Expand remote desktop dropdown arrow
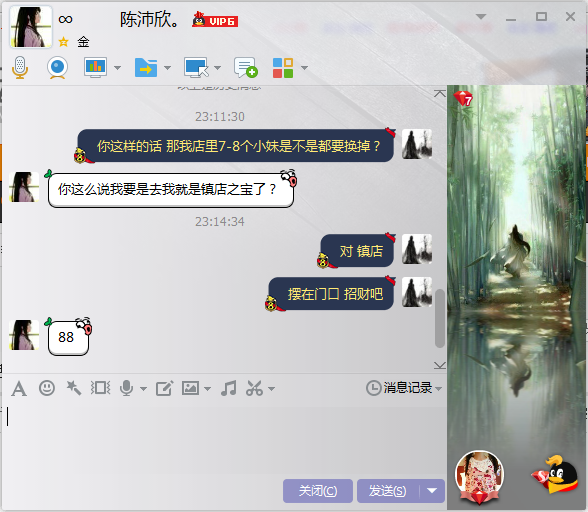This screenshot has height=512, width=588. [x=218, y=68]
